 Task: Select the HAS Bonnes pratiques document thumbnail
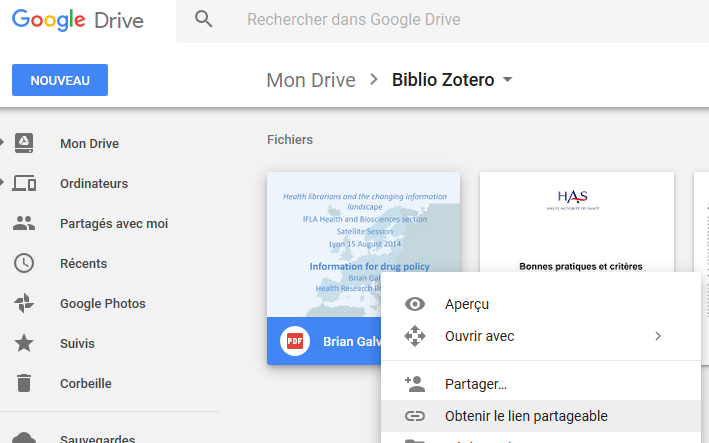[577, 222]
